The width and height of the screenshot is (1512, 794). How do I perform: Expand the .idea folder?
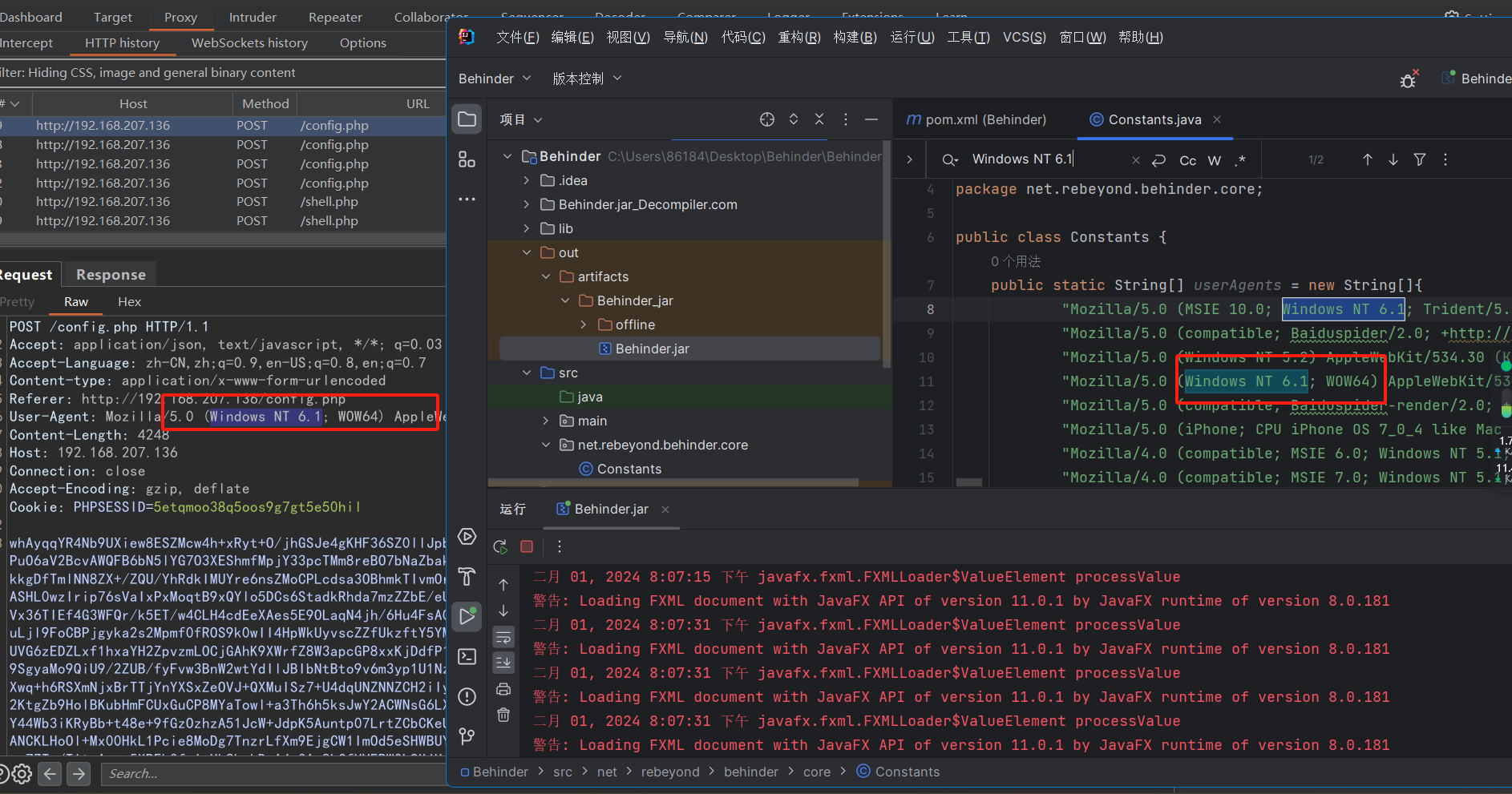pos(526,180)
